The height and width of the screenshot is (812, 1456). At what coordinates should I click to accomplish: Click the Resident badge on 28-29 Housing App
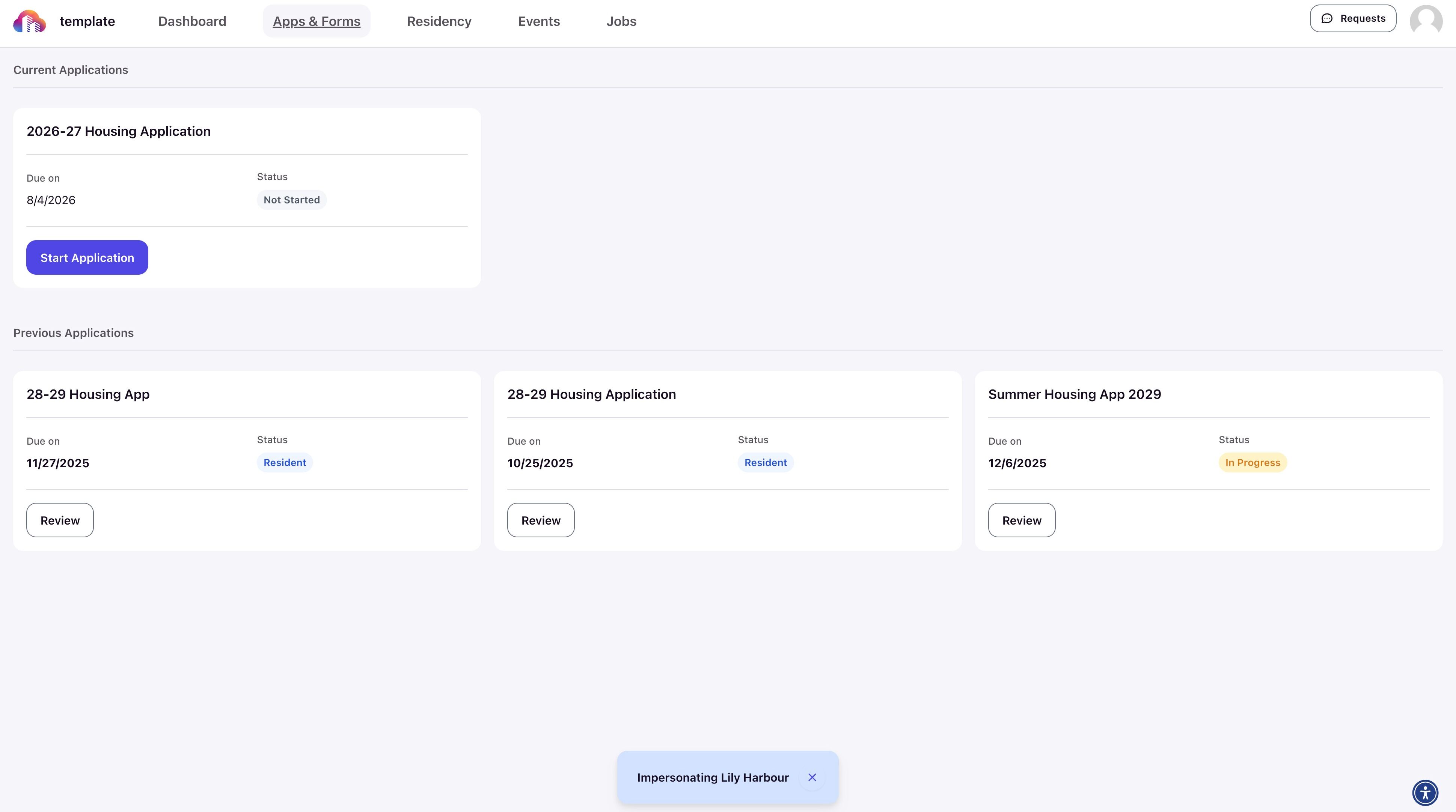(x=285, y=463)
